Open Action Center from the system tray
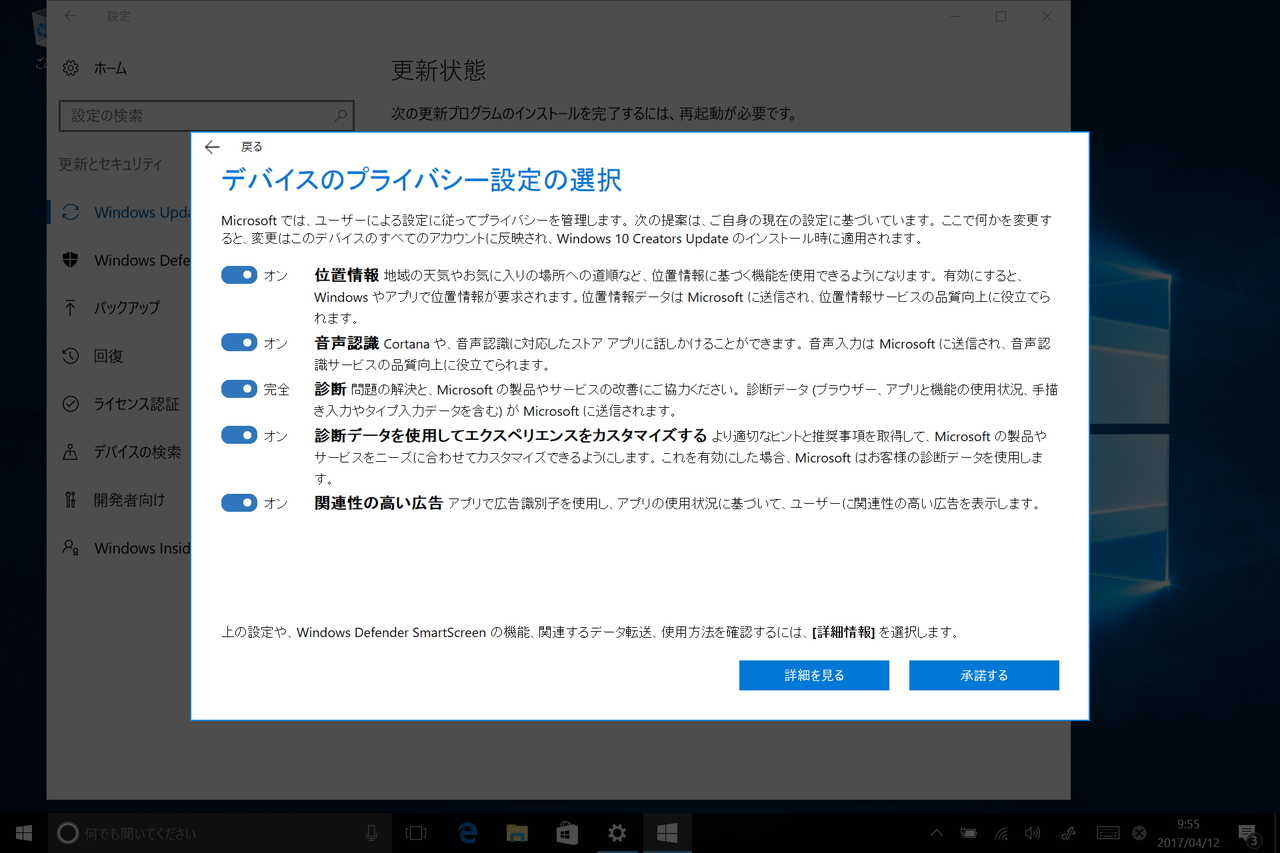The image size is (1280, 853). 1246,832
